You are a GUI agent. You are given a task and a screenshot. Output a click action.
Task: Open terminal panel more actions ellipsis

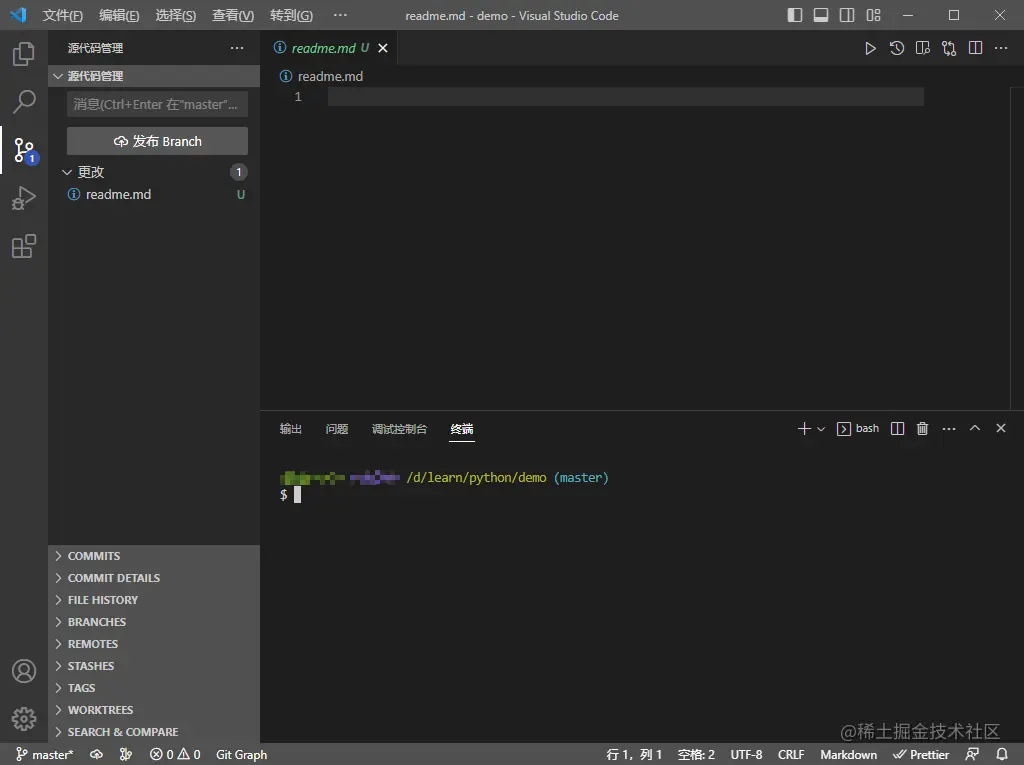tap(949, 429)
